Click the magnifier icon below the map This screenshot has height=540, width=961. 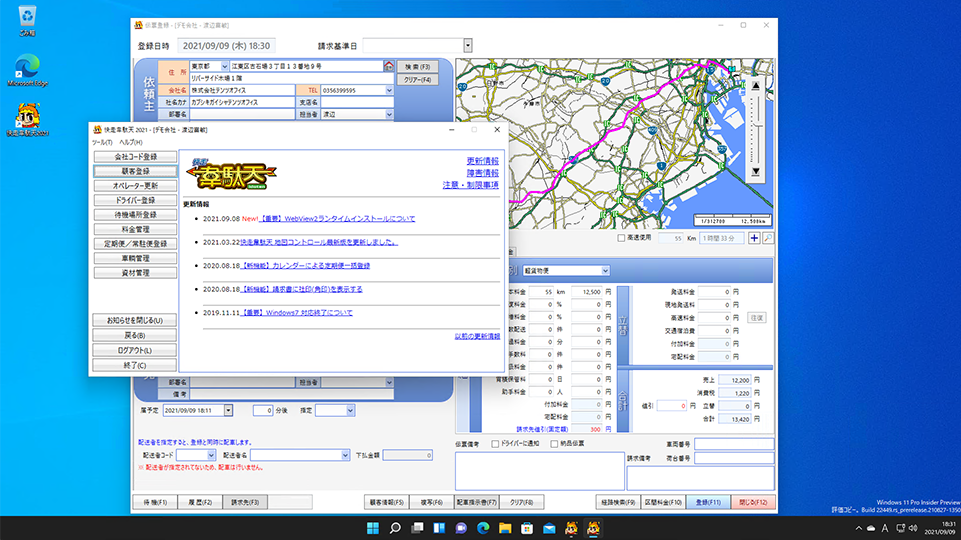point(768,239)
